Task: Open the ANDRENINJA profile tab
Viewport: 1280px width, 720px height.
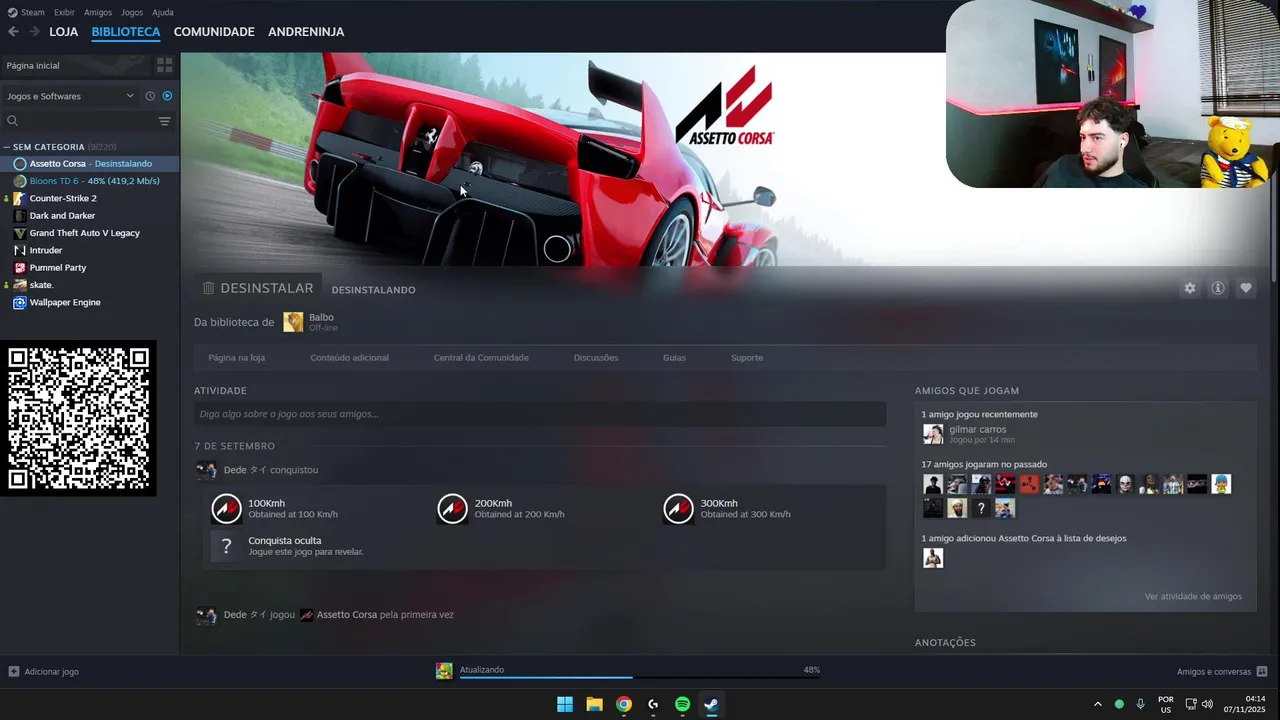Action: point(306,32)
